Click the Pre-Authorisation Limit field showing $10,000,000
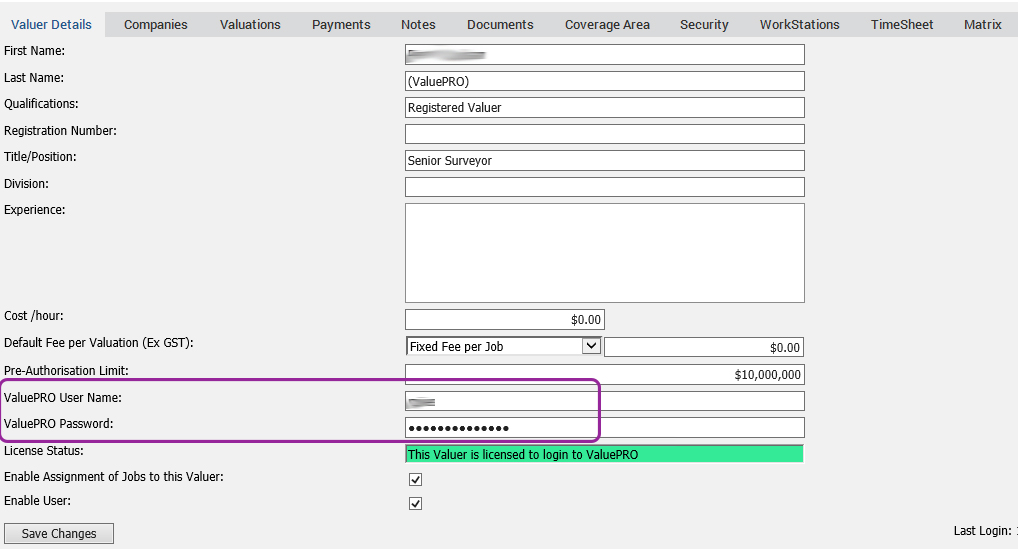1018x549 pixels. pyautogui.click(x=604, y=374)
